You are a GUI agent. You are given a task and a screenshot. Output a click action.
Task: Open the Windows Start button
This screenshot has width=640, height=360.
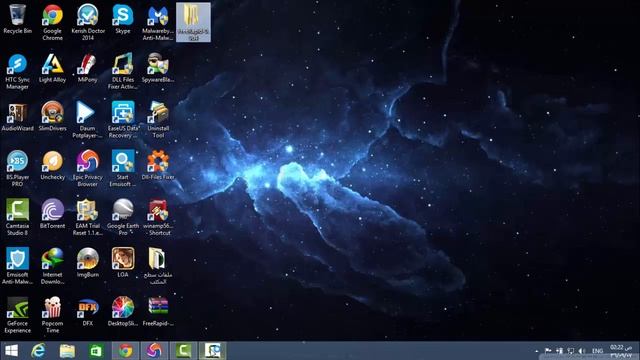[11, 351]
